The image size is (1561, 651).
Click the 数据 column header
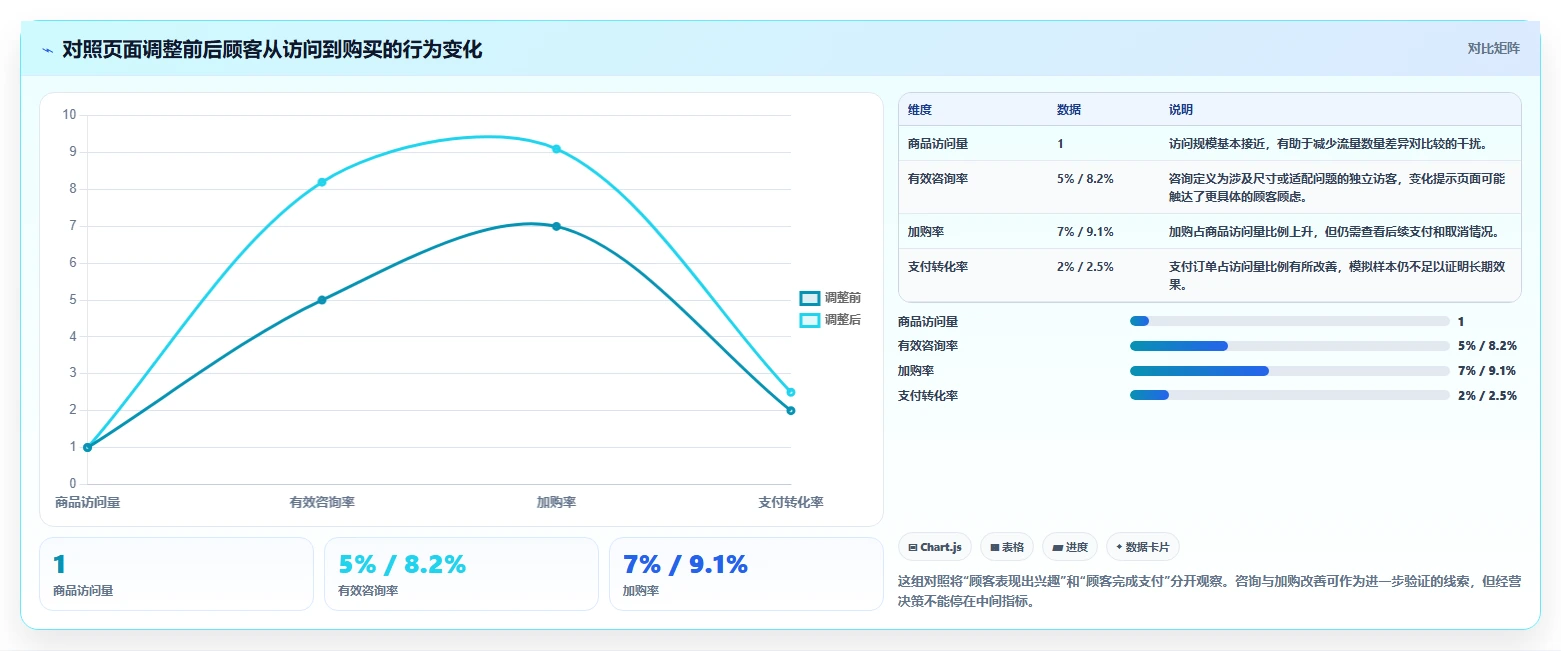(x=1069, y=110)
